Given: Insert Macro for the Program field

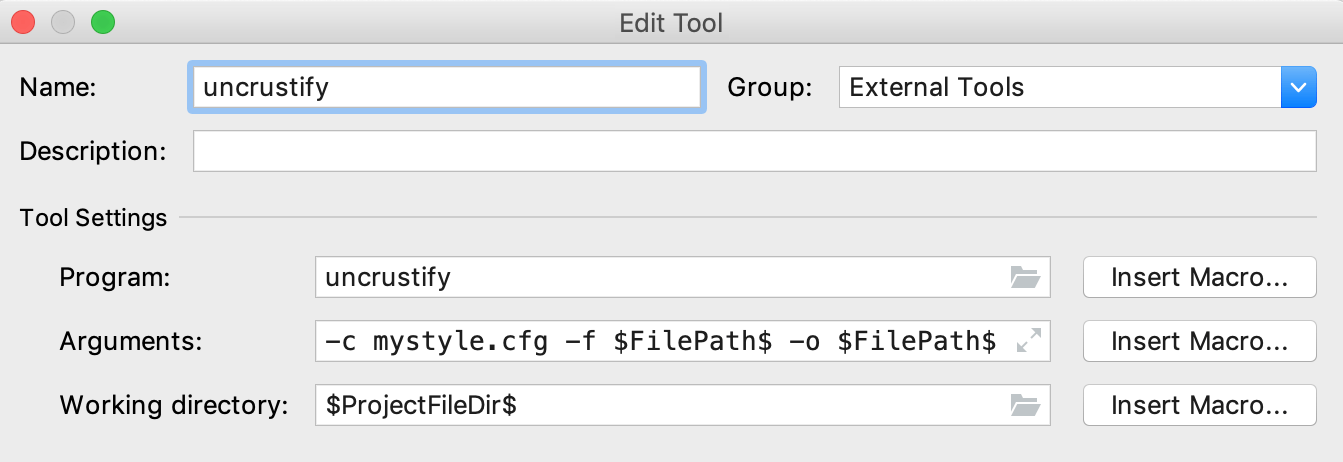Looking at the screenshot, I should [1199, 277].
